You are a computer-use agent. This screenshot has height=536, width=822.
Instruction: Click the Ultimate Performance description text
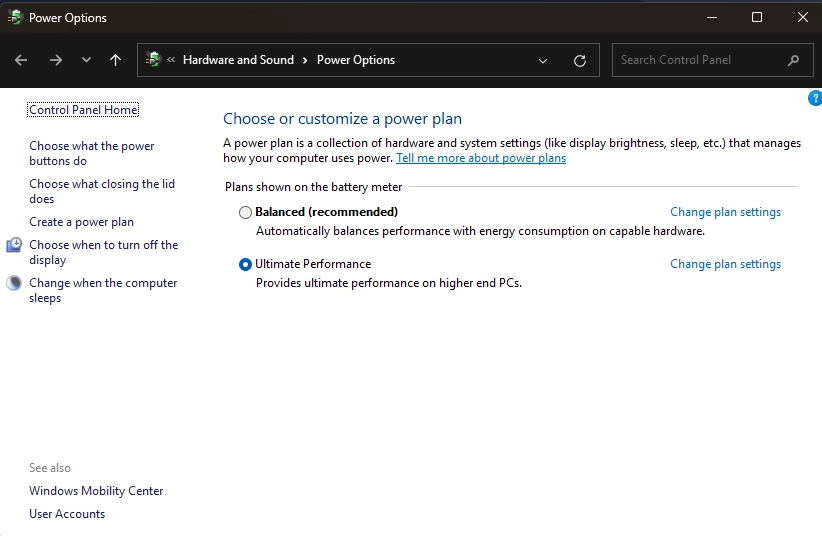pos(389,283)
